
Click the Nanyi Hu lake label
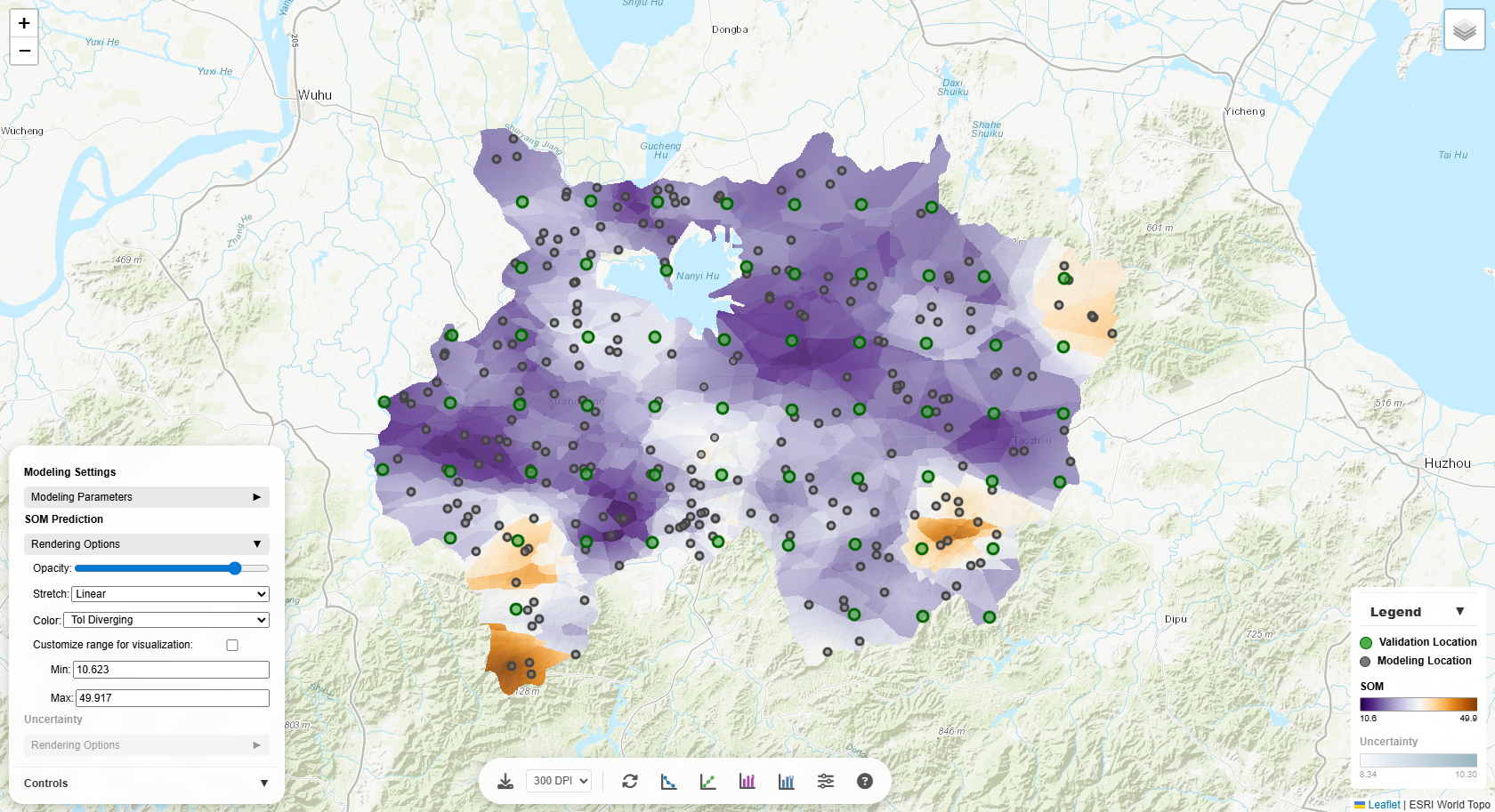pyautogui.click(x=698, y=276)
